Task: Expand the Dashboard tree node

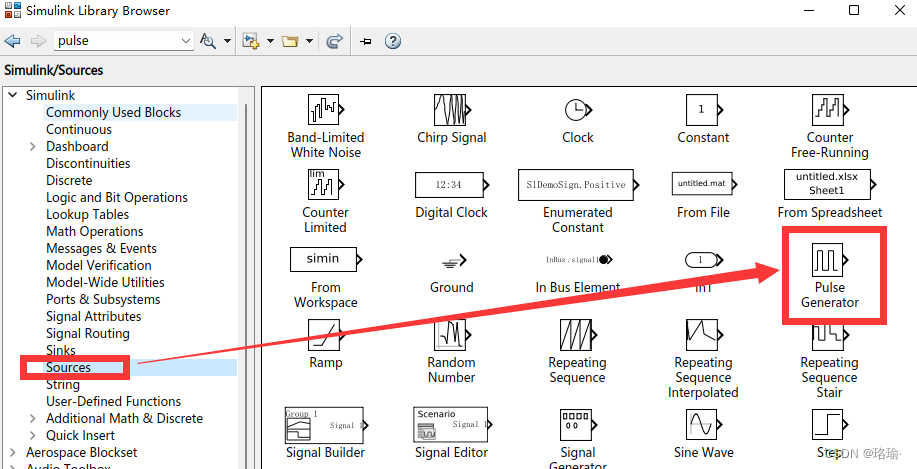Action: click(x=33, y=146)
